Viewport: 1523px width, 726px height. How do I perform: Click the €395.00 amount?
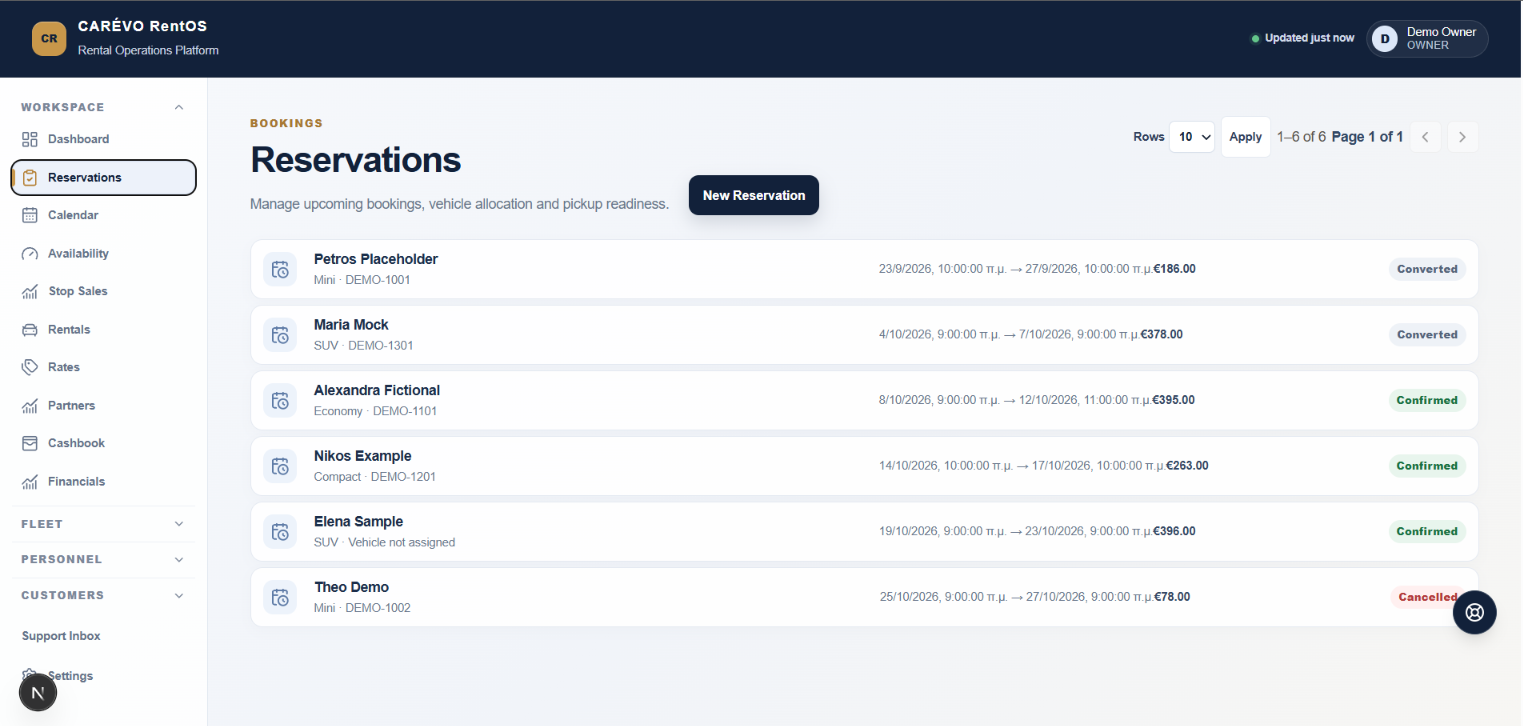pyautogui.click(x=1173, y=400)
